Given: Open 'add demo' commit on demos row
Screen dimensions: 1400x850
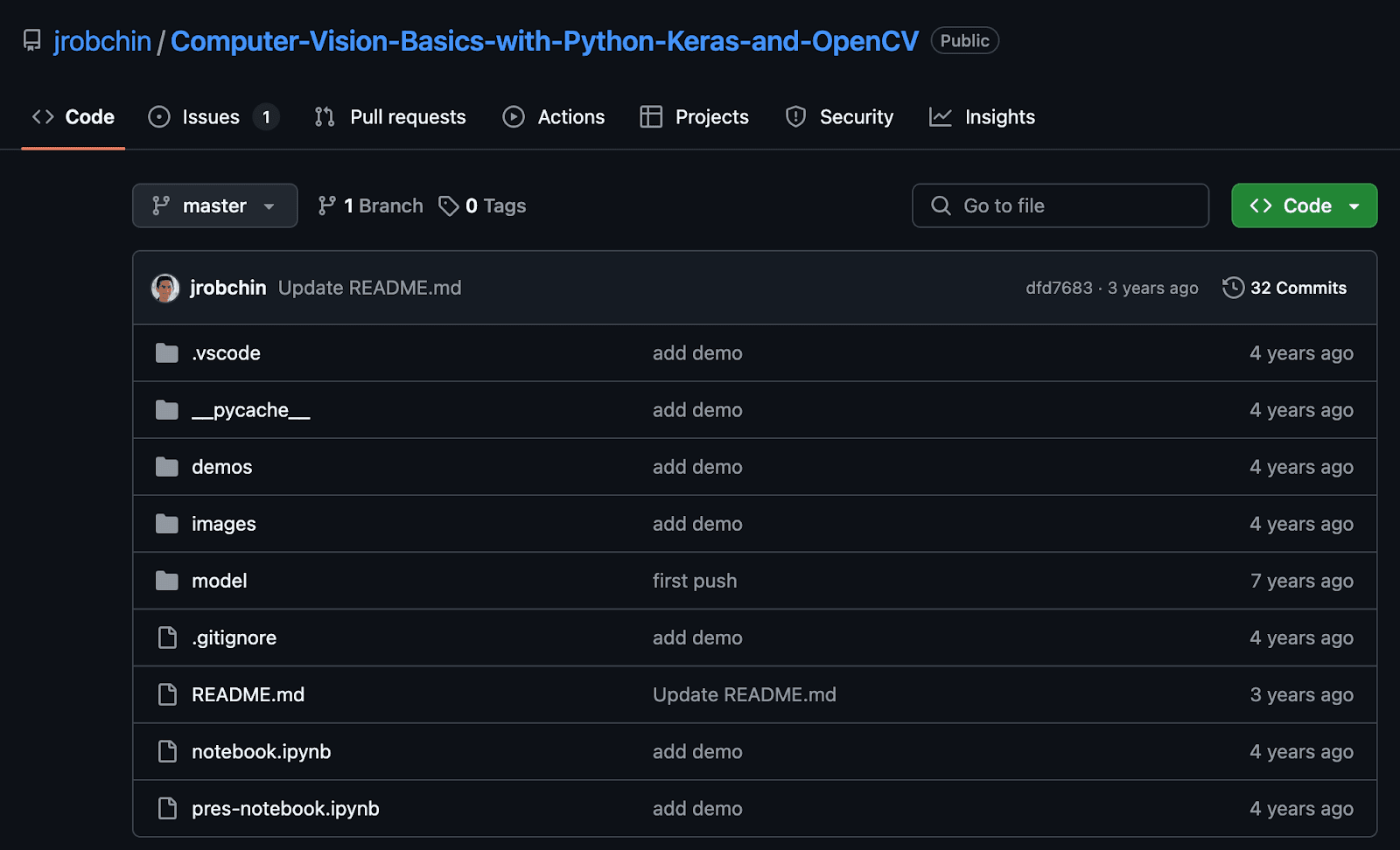Looking at the screenshot, I should coord(697,467).
